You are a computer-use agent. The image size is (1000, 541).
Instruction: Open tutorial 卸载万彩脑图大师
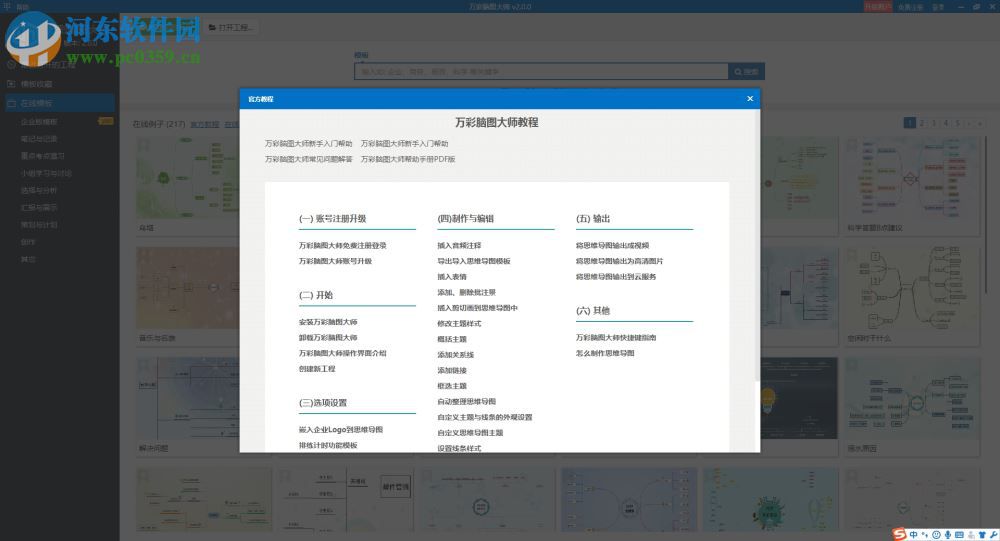(x=328, y=337)
